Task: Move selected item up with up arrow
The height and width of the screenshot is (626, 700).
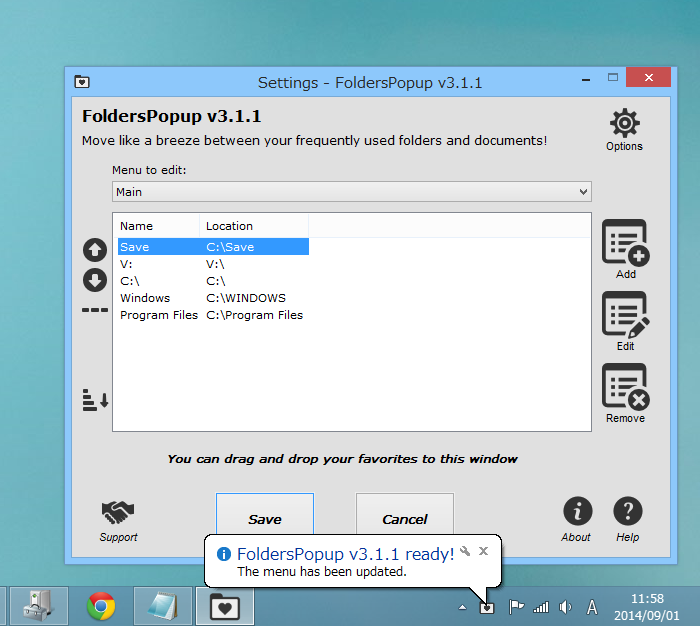Action: (95, 250)
